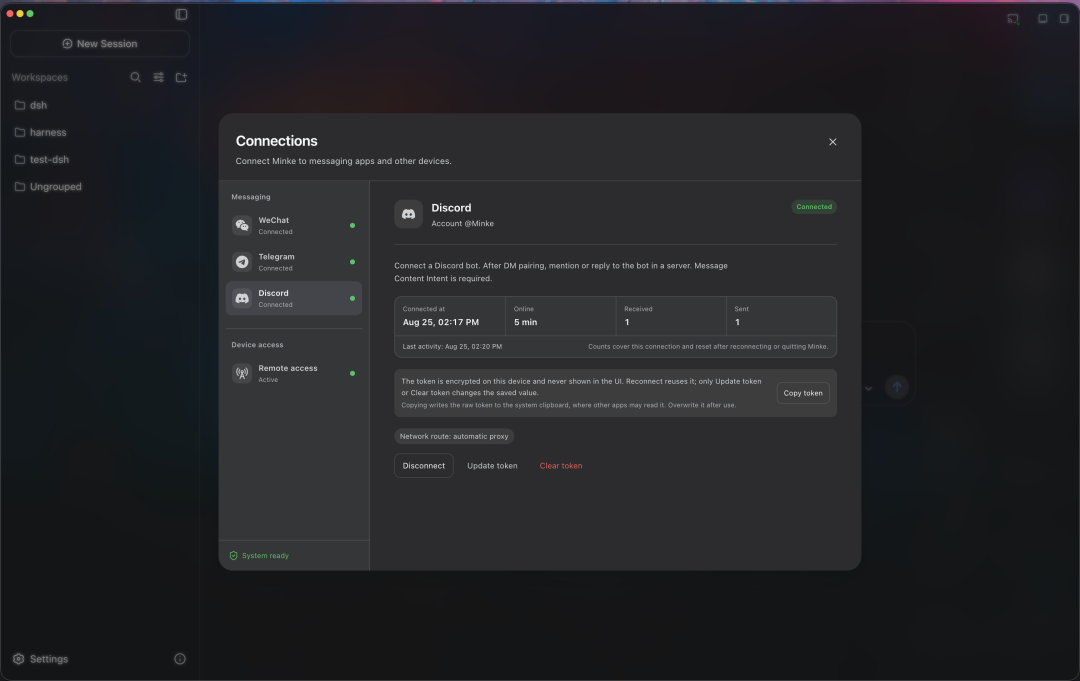Search workspaces with the magnifier icon
1080x681 pixels.
coord(136,77)
